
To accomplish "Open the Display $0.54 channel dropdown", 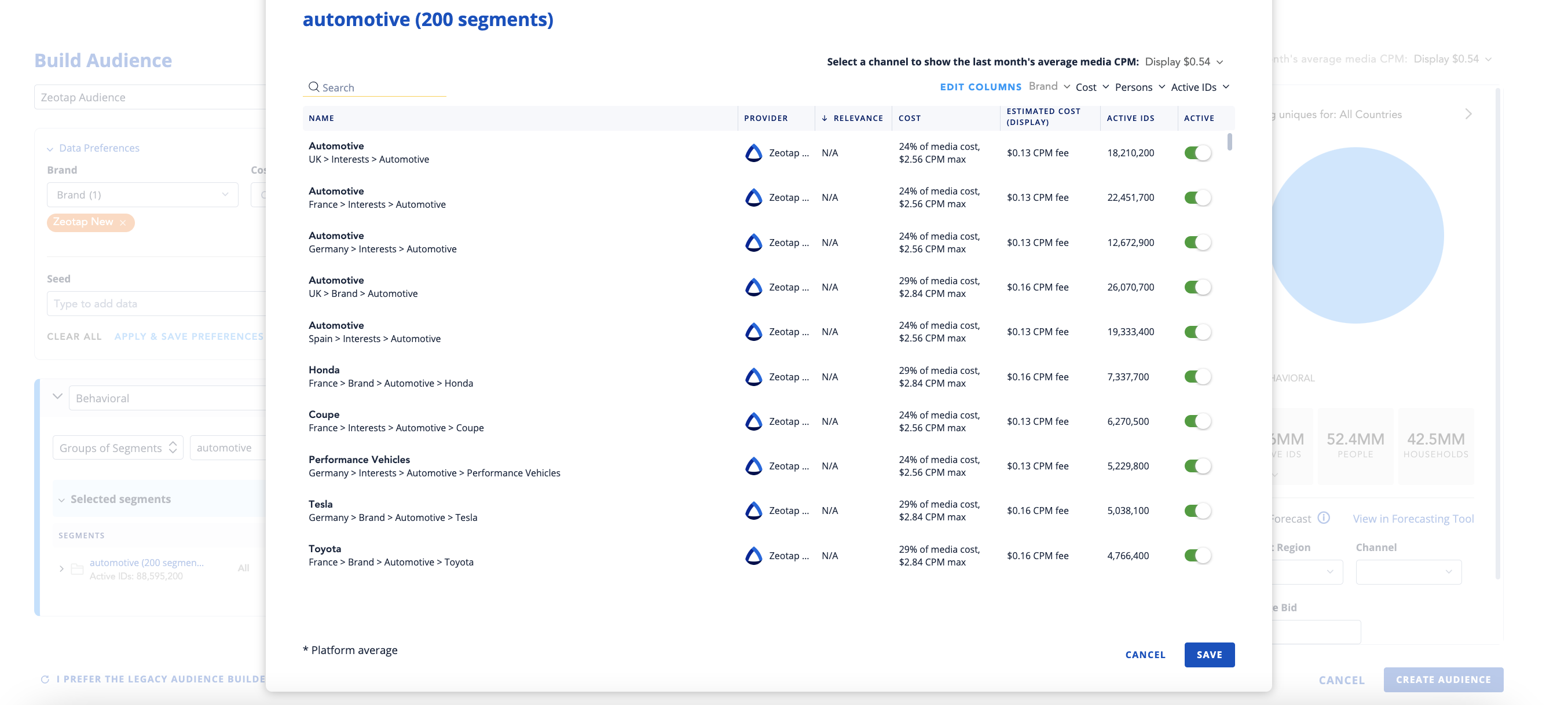I will (x=1184, y=61).
